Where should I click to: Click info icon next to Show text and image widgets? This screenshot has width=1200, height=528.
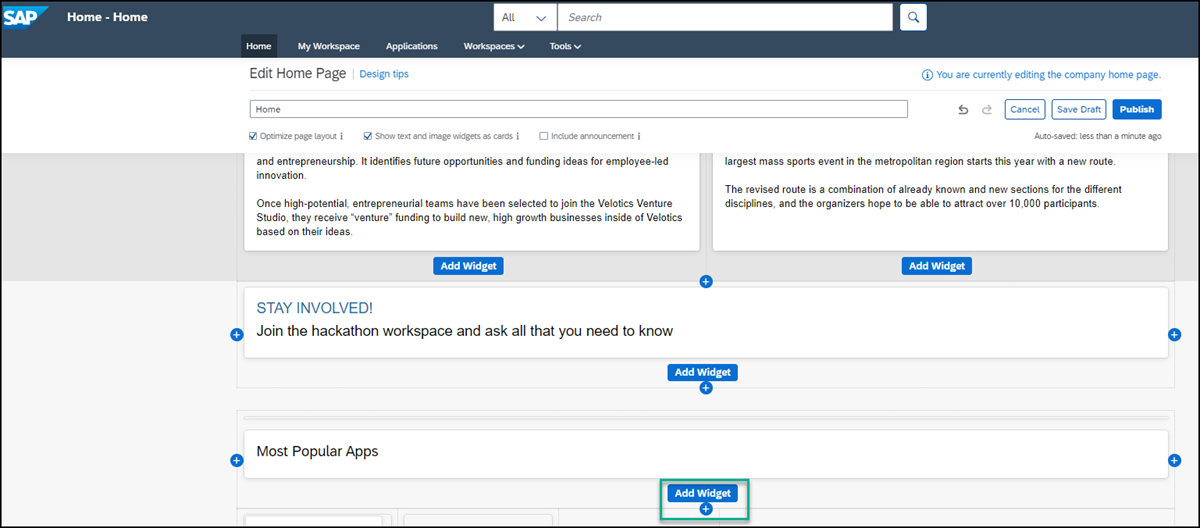[517, 136]
